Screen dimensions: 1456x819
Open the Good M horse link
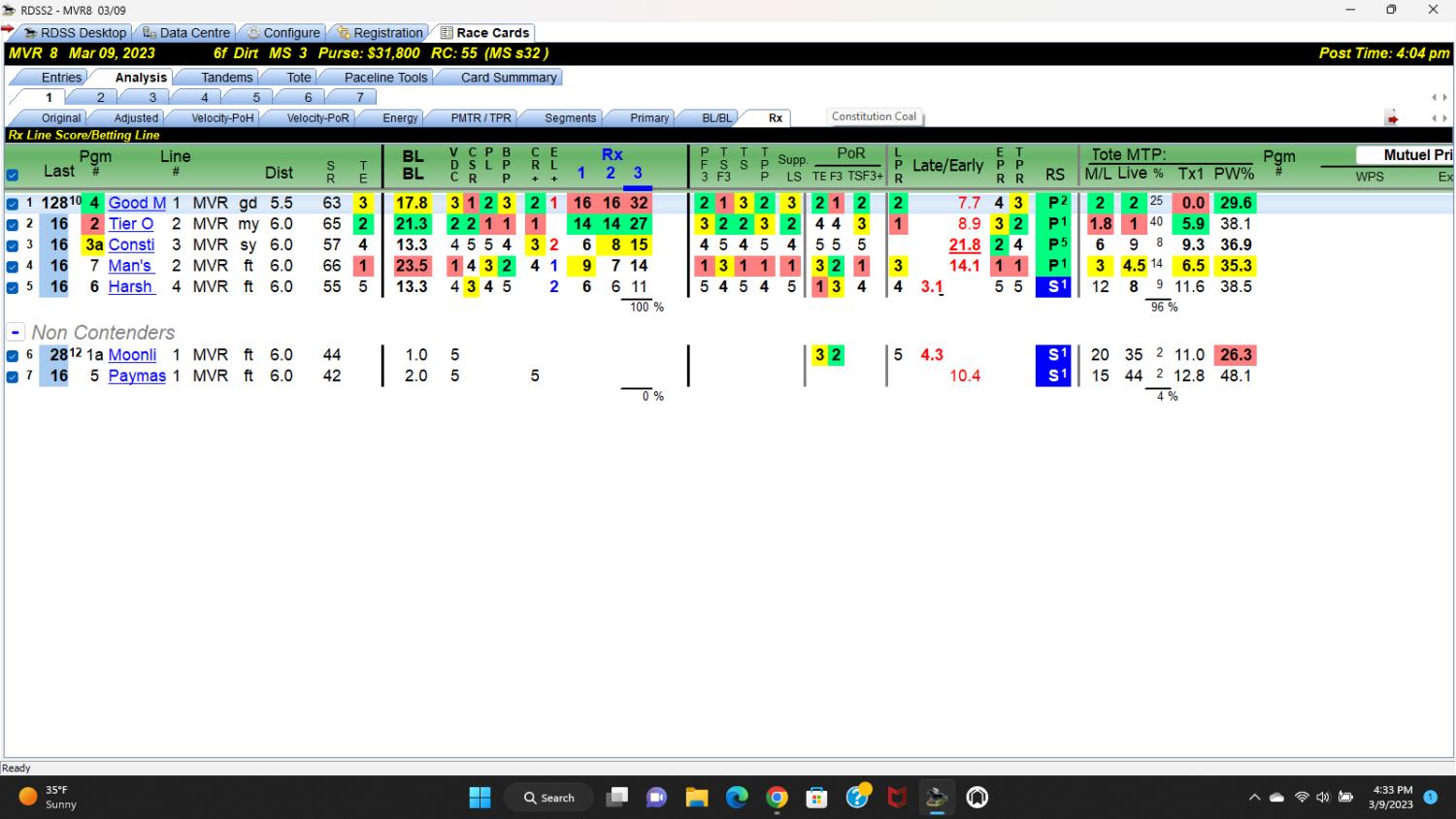coord(137,203)
